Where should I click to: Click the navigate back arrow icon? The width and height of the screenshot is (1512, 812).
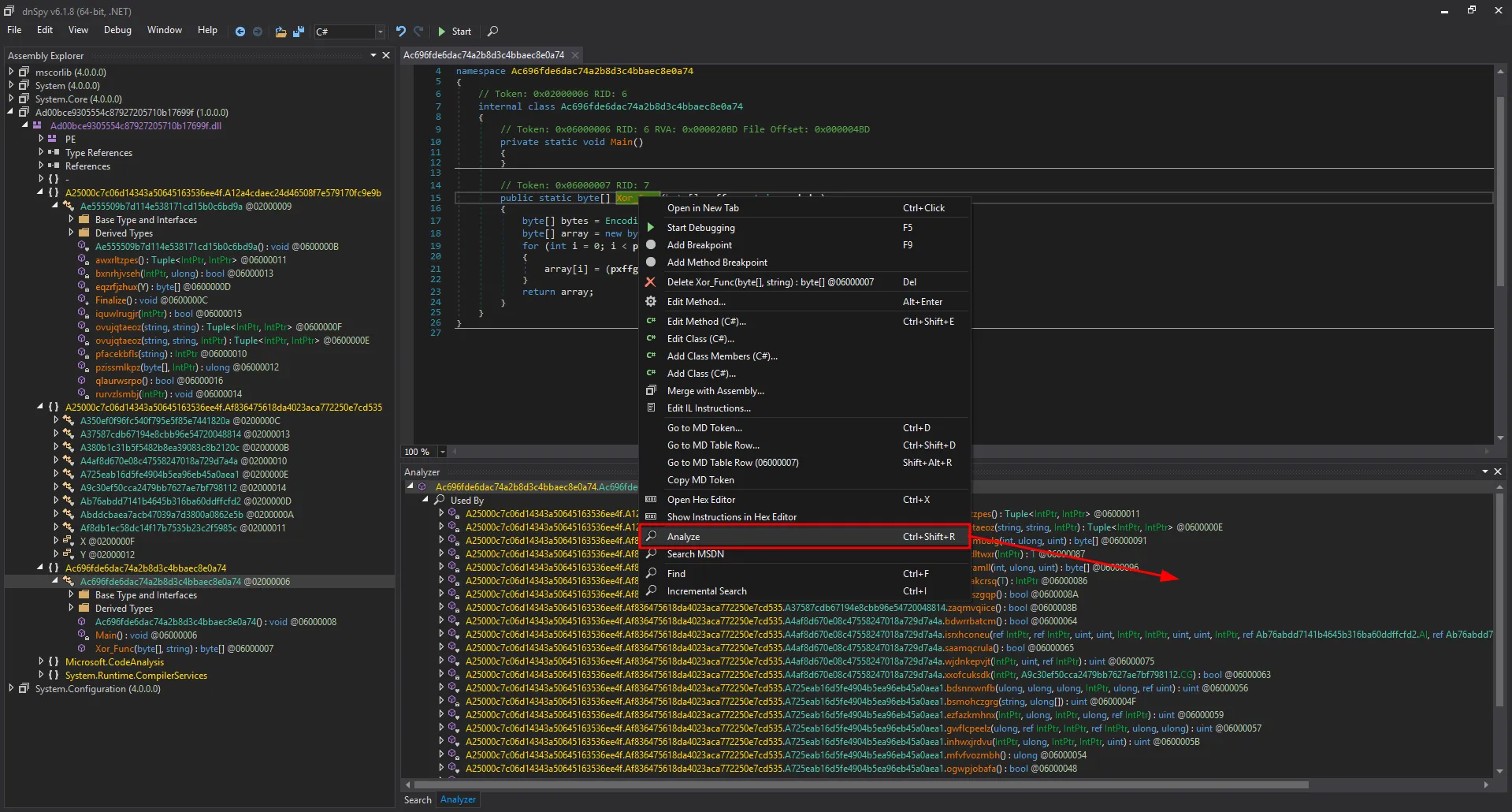click(240, 32)
